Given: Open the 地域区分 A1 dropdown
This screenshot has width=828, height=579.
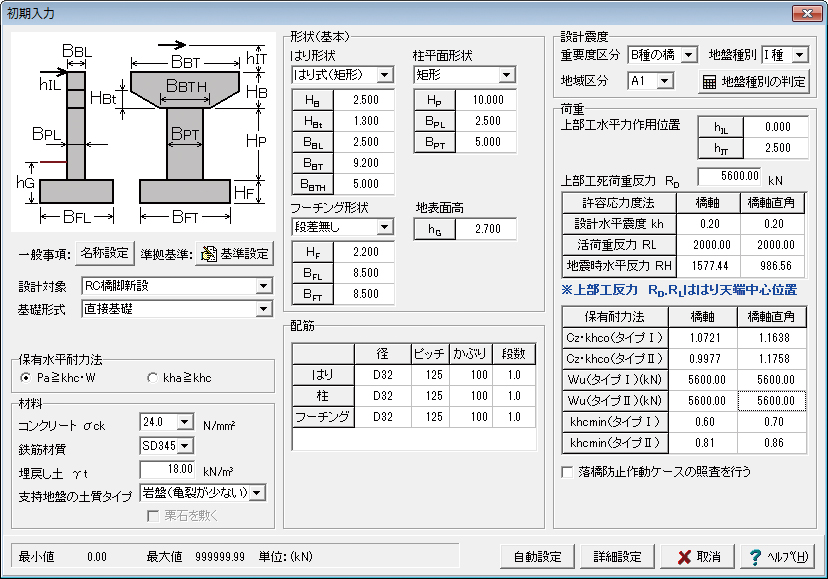Looking at the screenshot, I should point(665,81).
